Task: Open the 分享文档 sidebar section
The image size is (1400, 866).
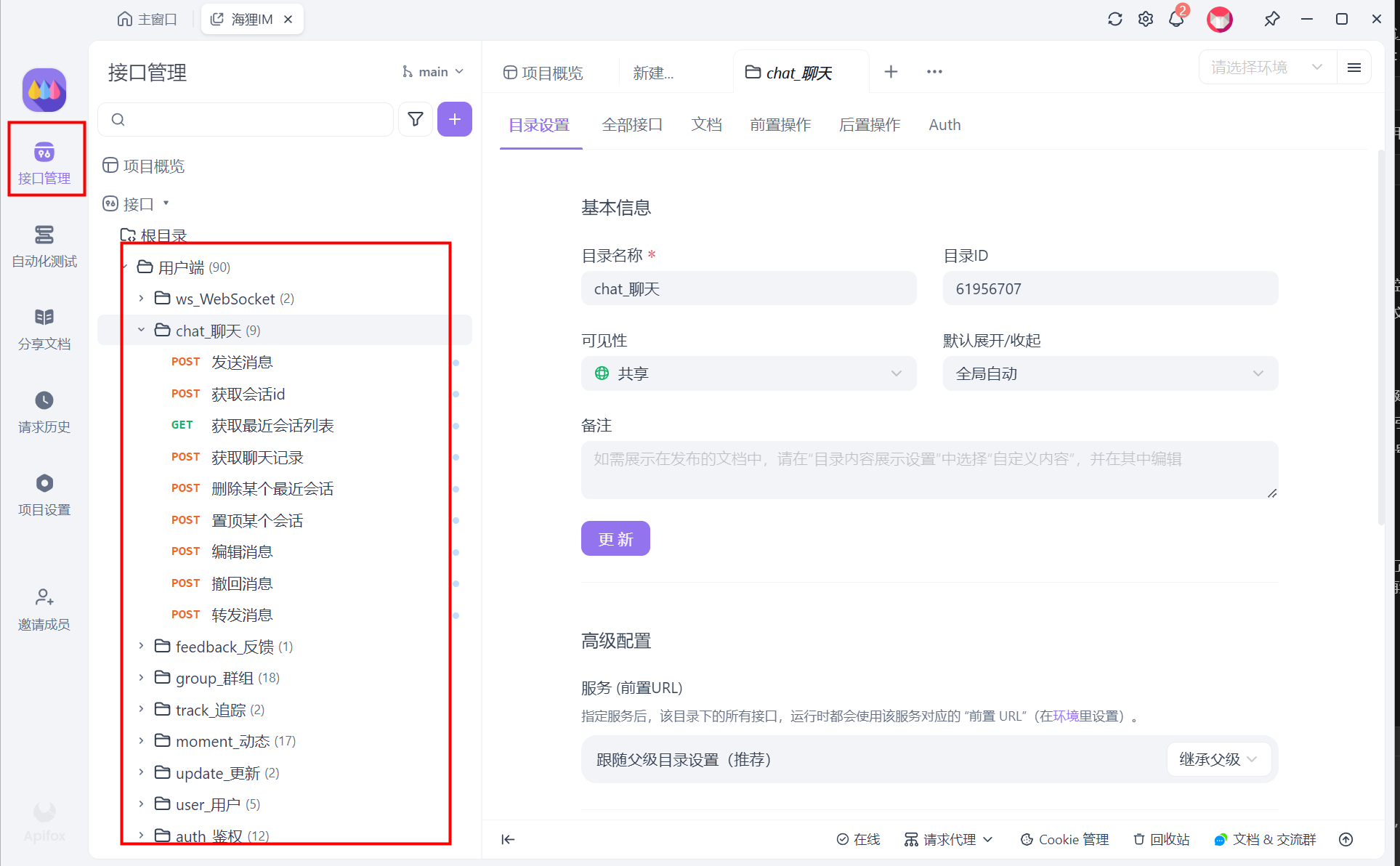Action: (44, 329)
